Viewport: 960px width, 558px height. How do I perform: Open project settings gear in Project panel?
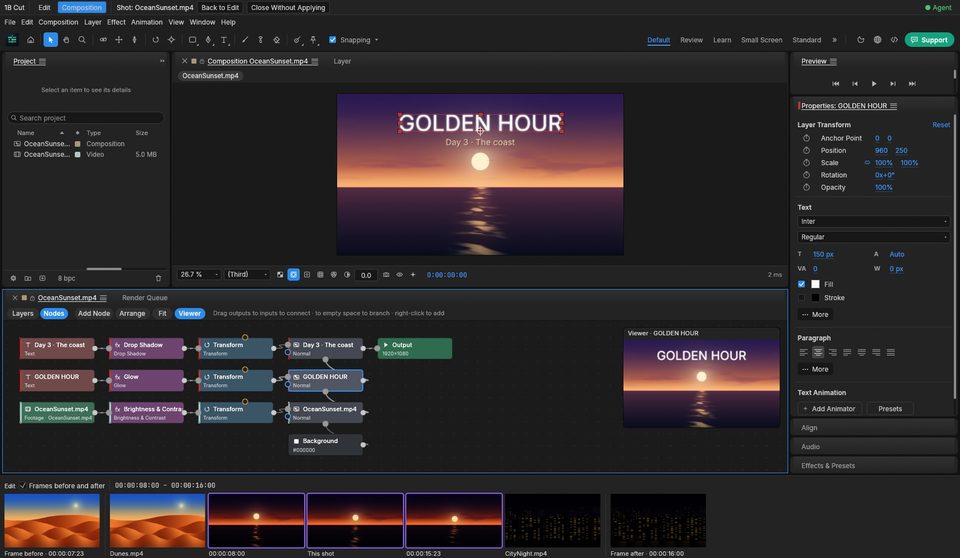[x=13, y=278]
